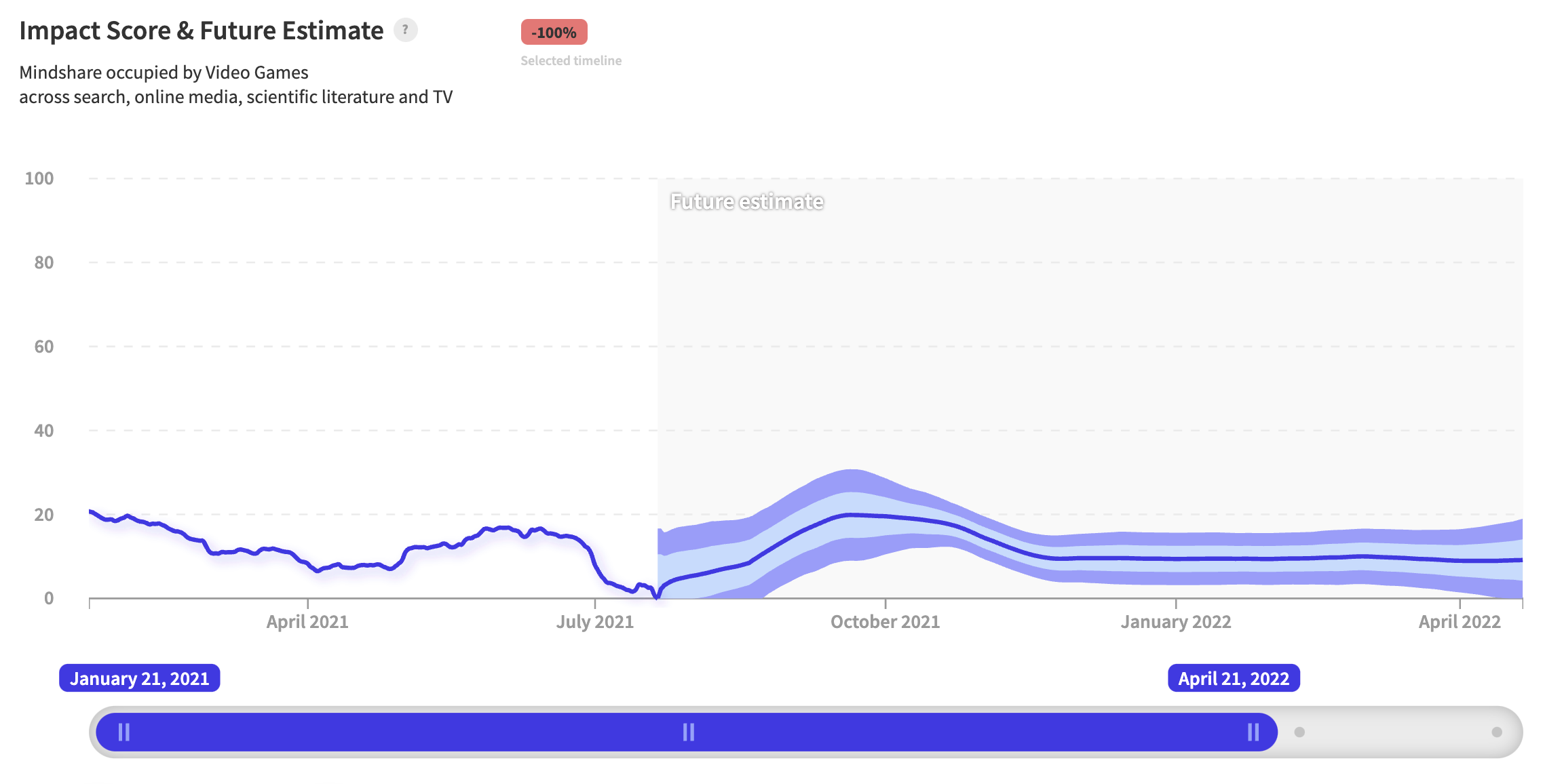Click the question mark help icon

point(405,30)
